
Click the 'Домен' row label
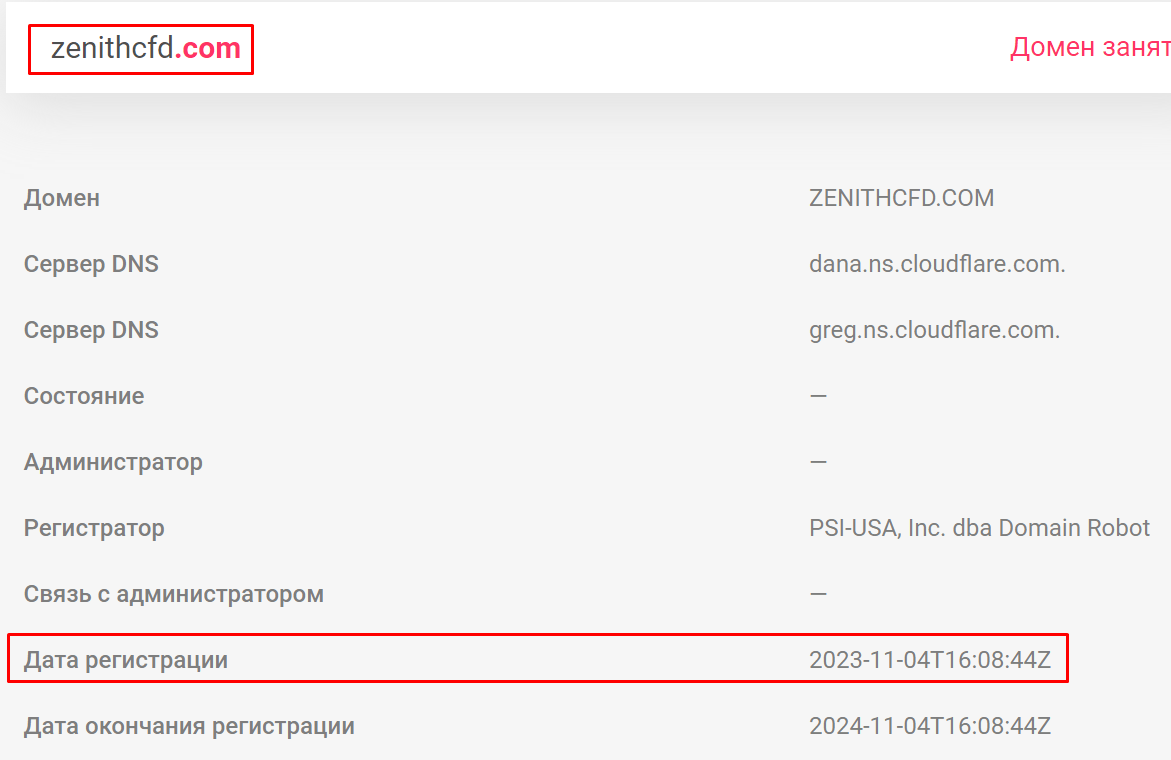tap(62, 198)
